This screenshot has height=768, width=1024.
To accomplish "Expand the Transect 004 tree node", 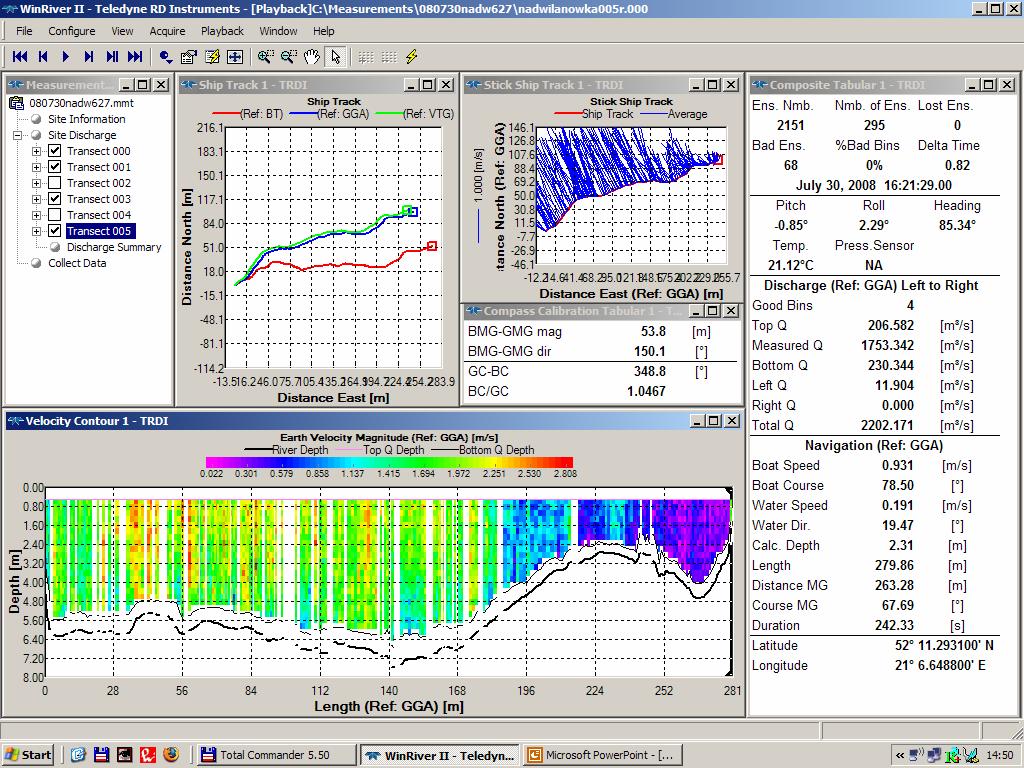I will click(x=37, y=215).
